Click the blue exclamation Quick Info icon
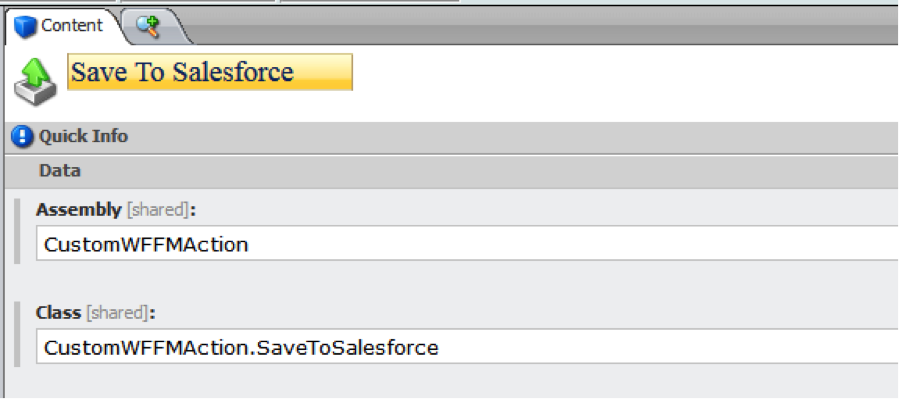899x399 pixels. (x=22, y=137)
